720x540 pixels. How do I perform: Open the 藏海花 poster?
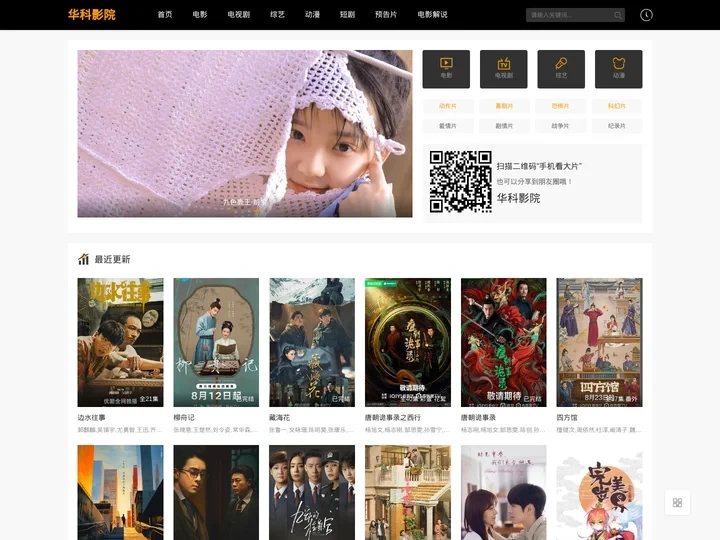312,342
